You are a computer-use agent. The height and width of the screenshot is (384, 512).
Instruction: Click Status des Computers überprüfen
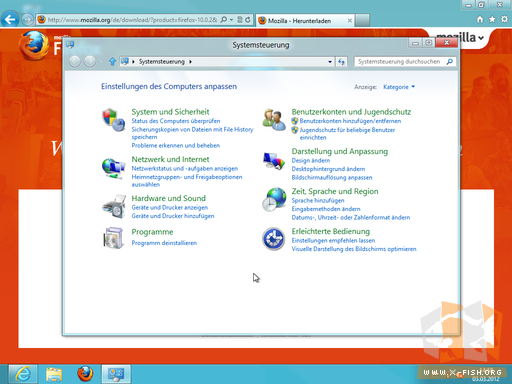coord(176,121)
